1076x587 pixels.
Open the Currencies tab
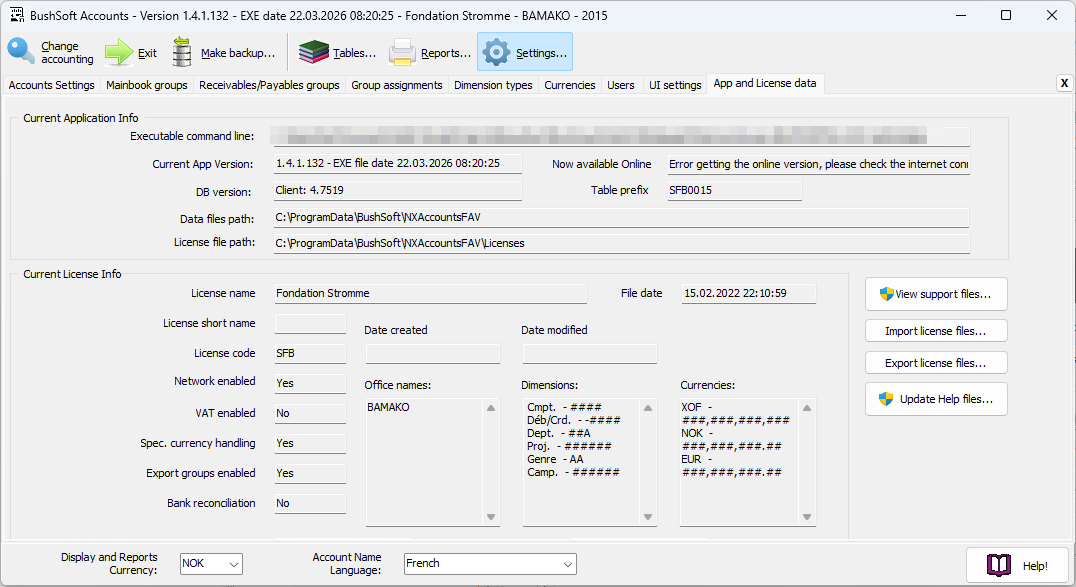click(570, 84)
